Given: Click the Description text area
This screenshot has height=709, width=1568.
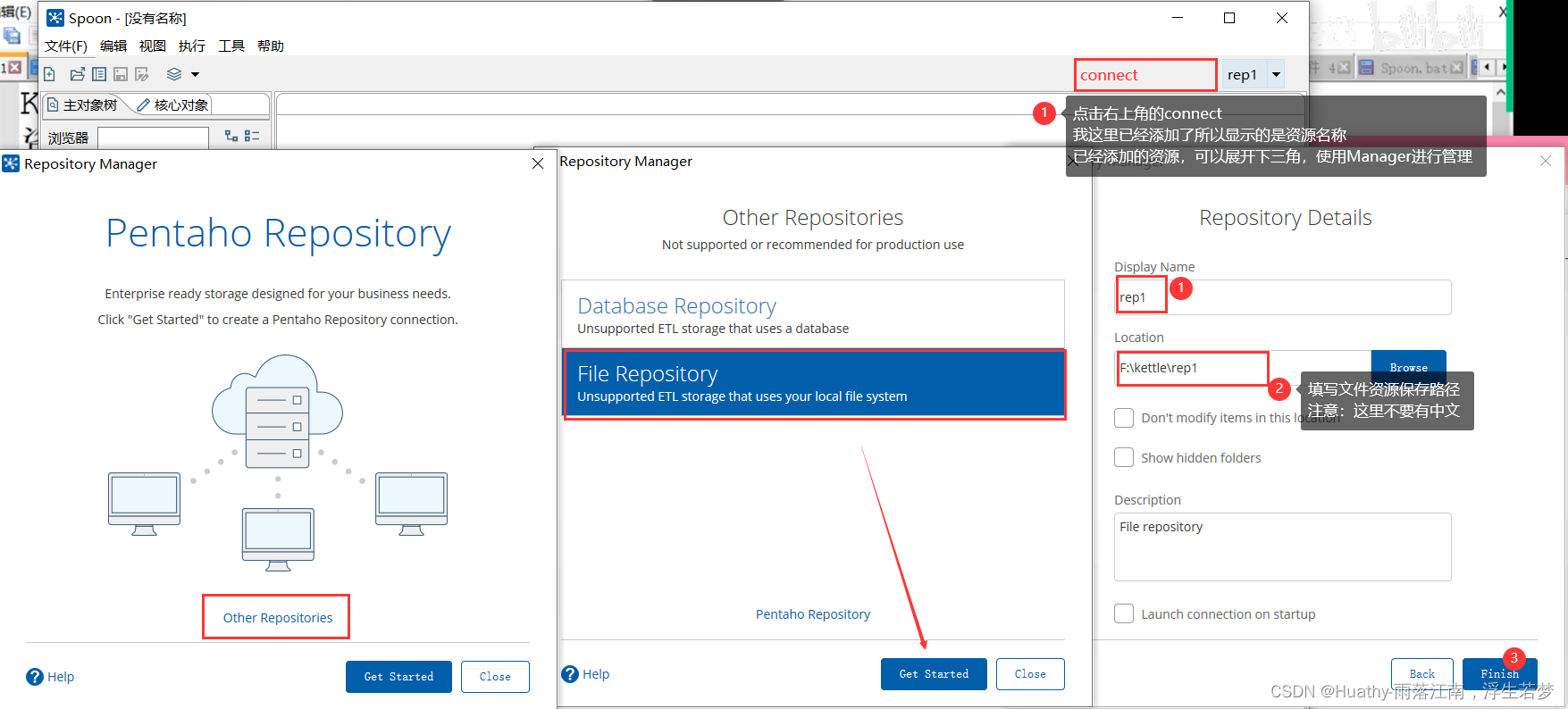Looking at the screenshot, I should click(1283, 546).
